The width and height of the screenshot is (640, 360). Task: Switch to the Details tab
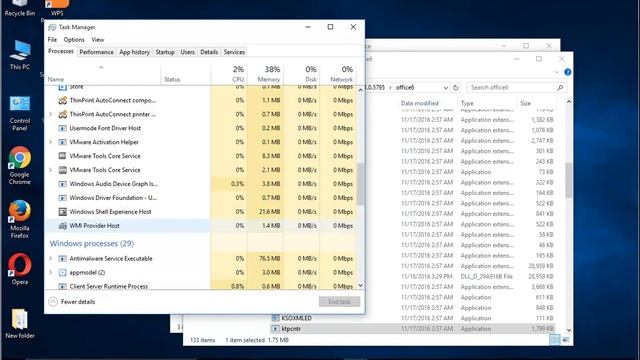[209, 52]
